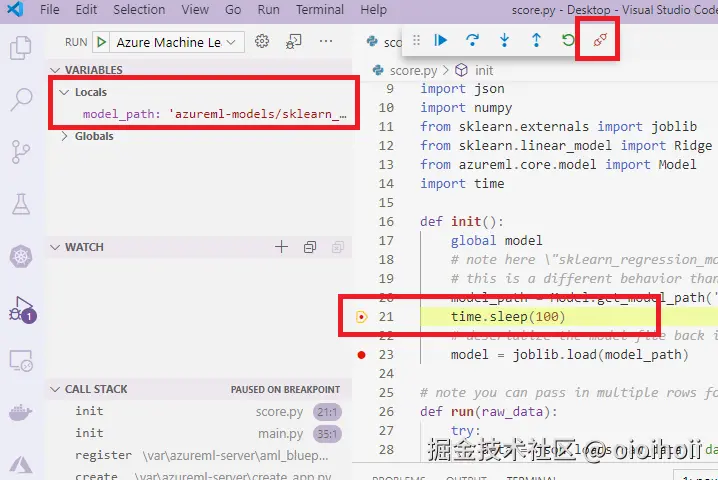The width and height of the screenshot is (718, 480).
Task: Click the def init(): line
Action: 462,222
